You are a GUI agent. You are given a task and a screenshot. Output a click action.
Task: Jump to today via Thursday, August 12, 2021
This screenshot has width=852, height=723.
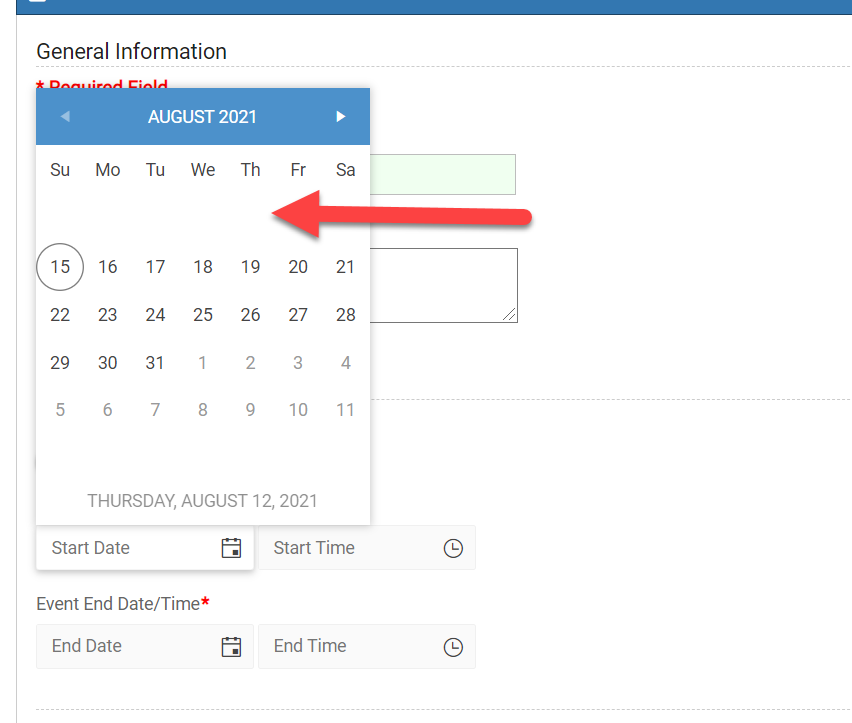202,500
